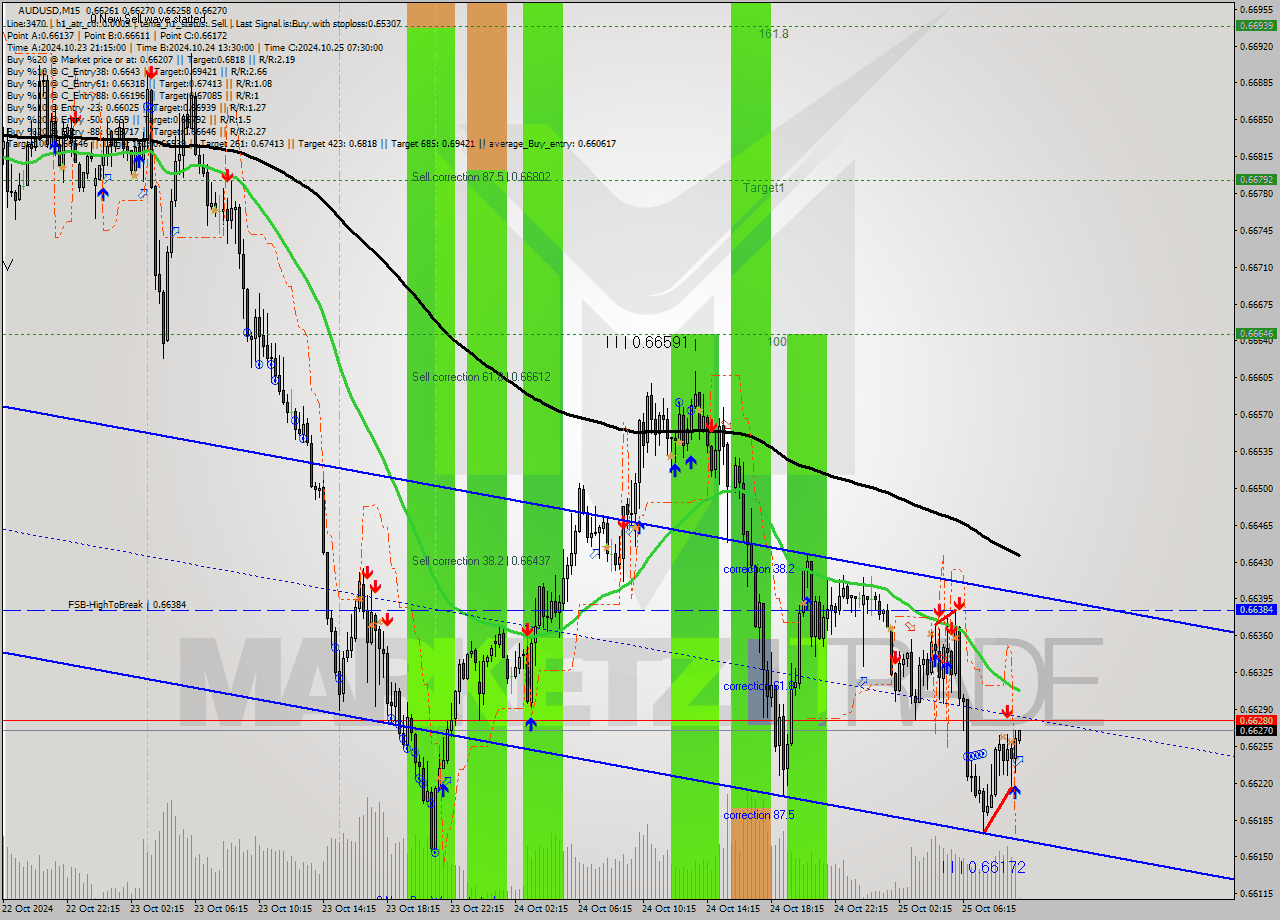Select the '0 New Sell wave started' label
Screen dimensions: 1280x920
(147, 19)
